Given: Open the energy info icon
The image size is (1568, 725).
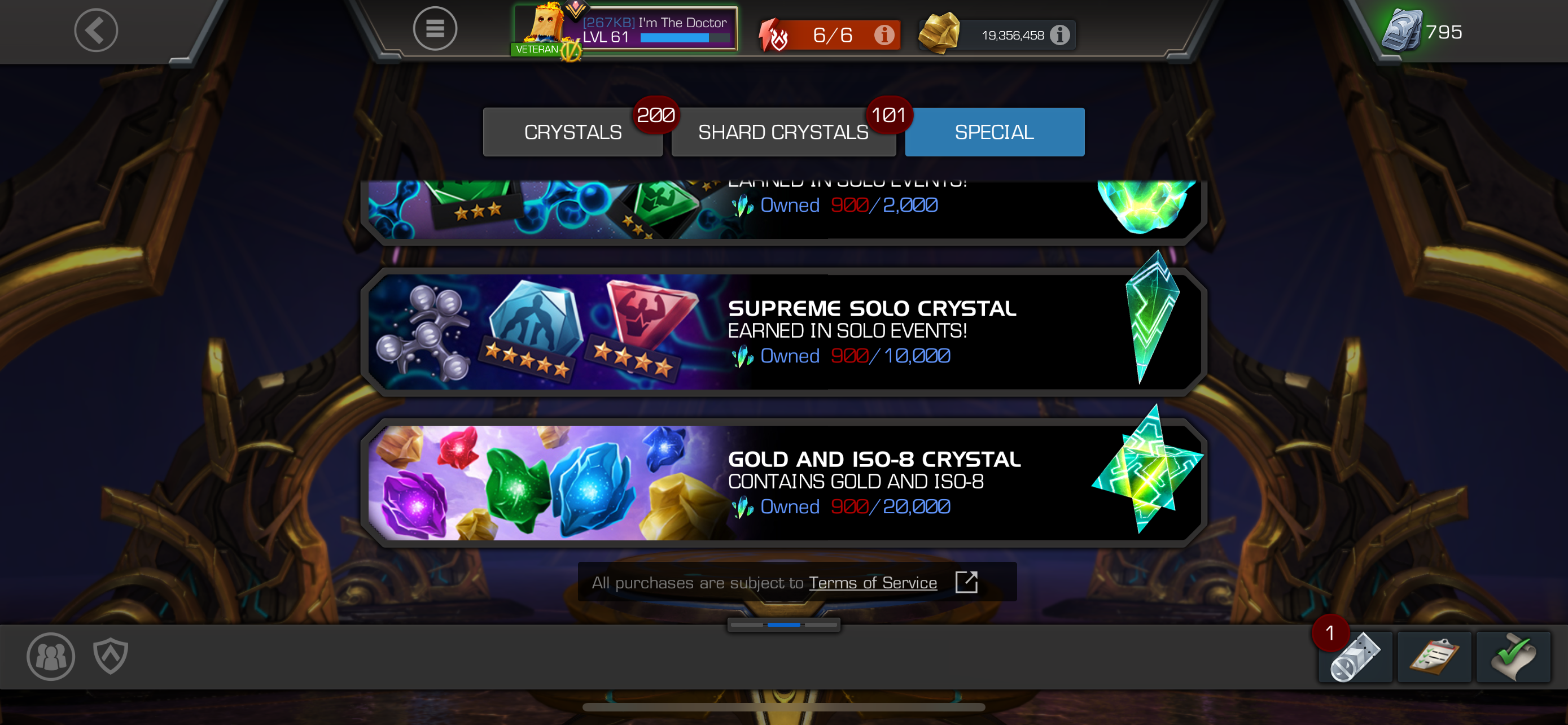Looking at the screenshot, I should 883,36.
